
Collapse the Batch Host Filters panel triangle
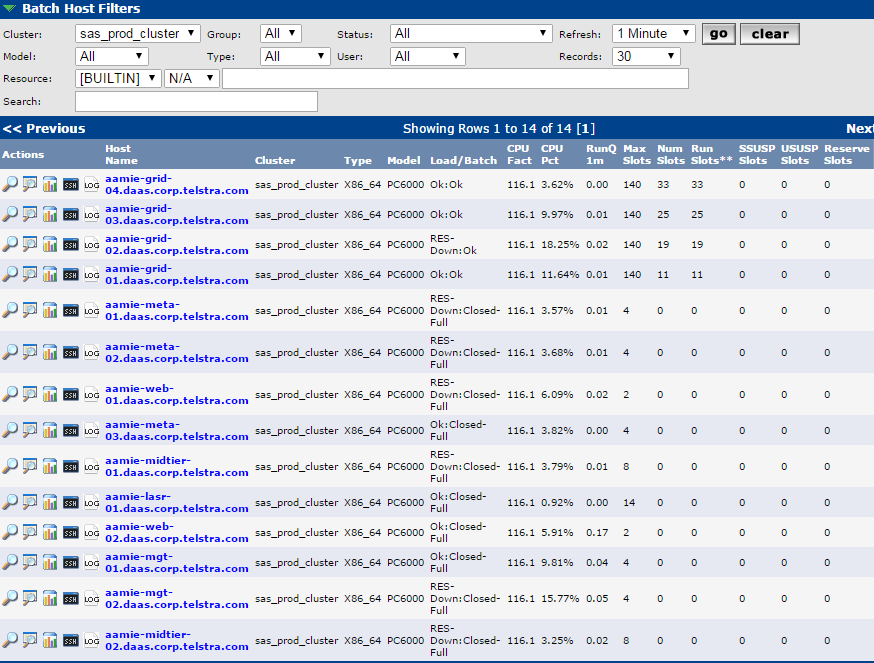click(9, 9)
